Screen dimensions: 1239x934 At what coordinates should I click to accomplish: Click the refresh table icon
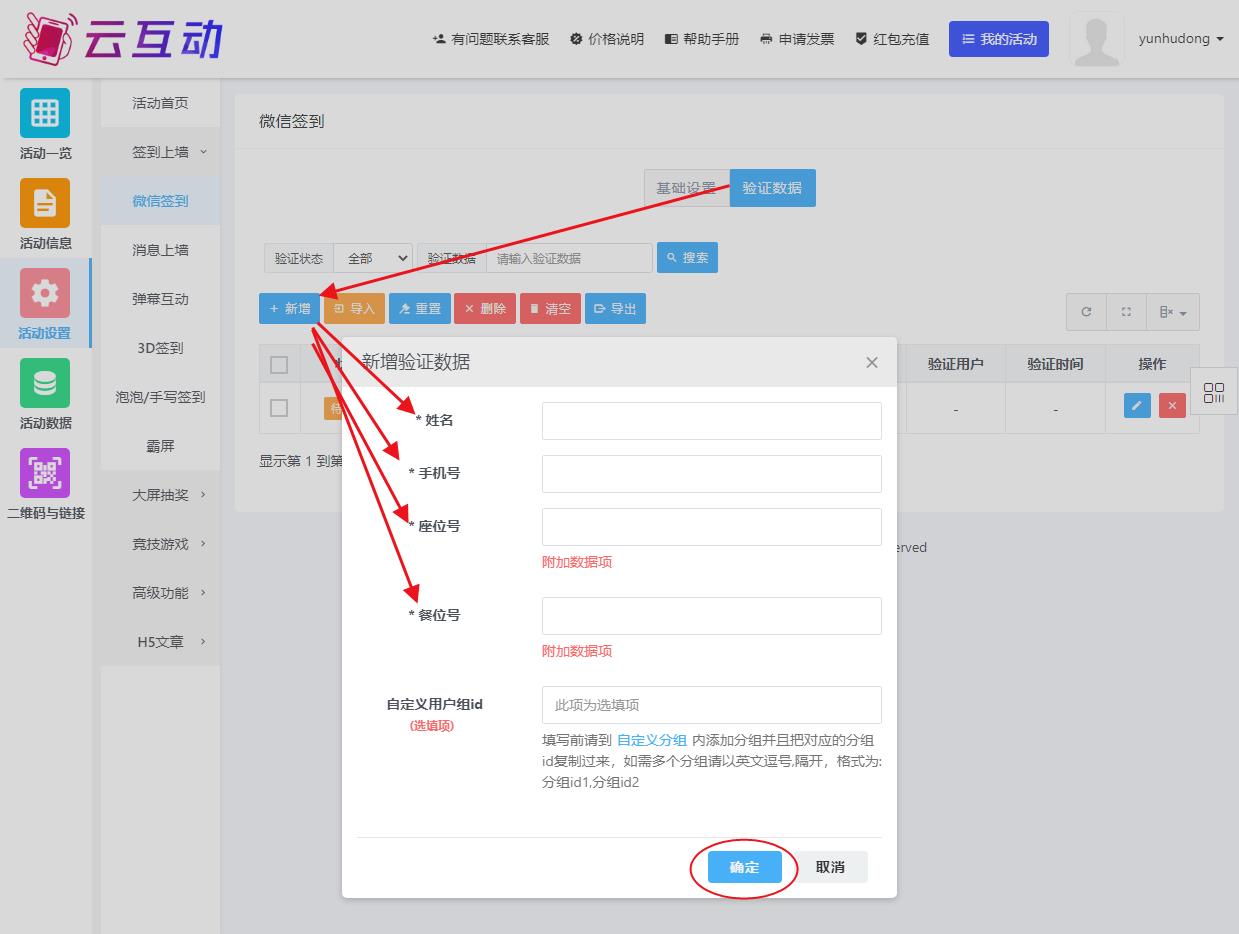tap(1086, 312)
